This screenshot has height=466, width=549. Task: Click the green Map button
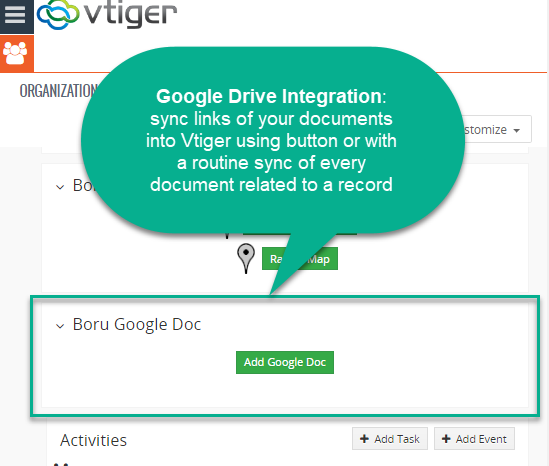point(300,259)
